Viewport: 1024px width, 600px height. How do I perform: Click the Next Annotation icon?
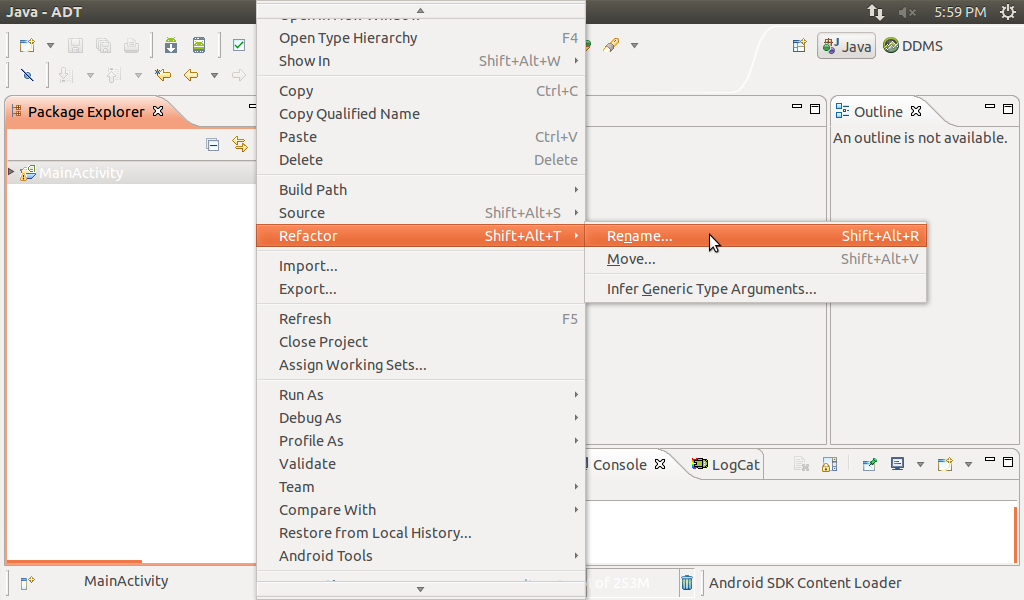(x=65, y=75)
